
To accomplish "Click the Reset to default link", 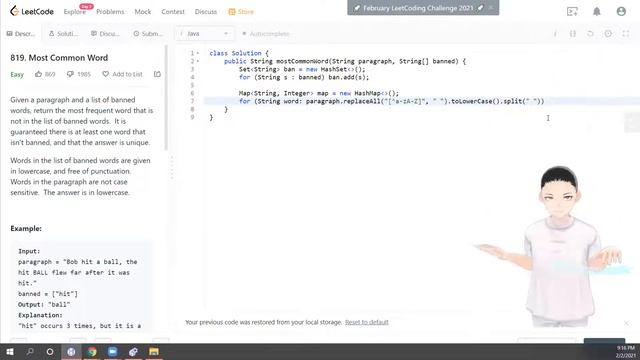I will (367, 322).
